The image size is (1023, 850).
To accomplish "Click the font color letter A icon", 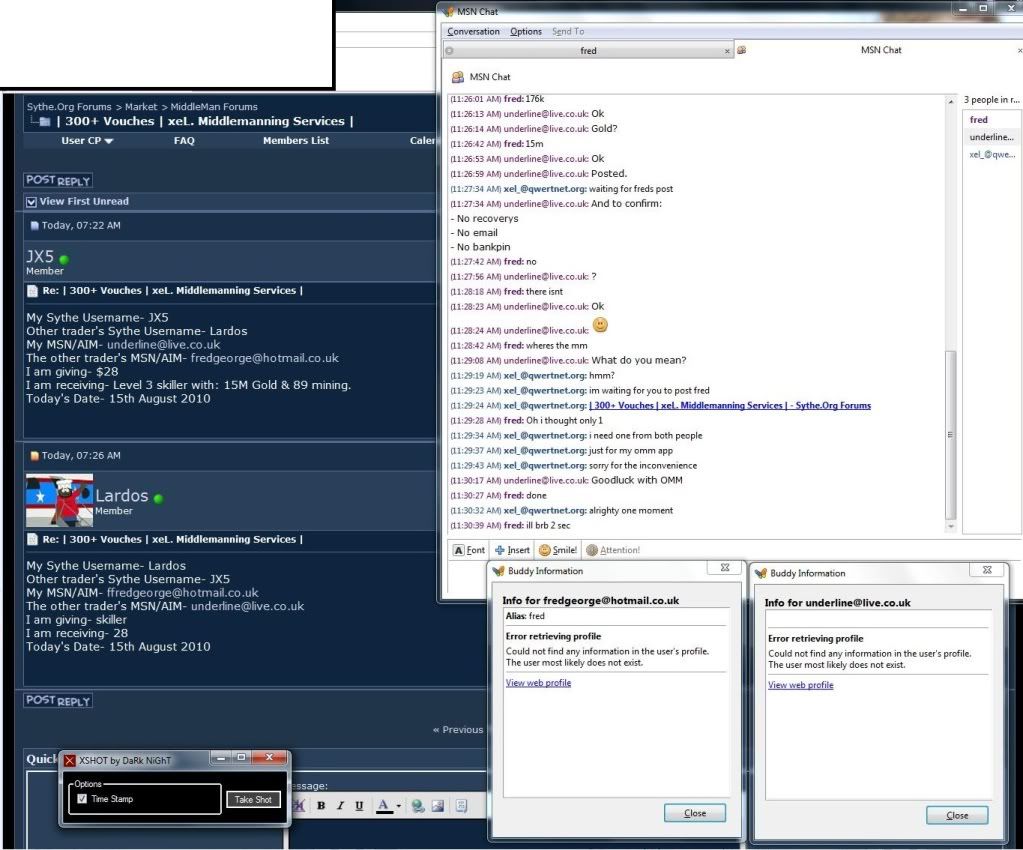I will click(x=384, y=806).
